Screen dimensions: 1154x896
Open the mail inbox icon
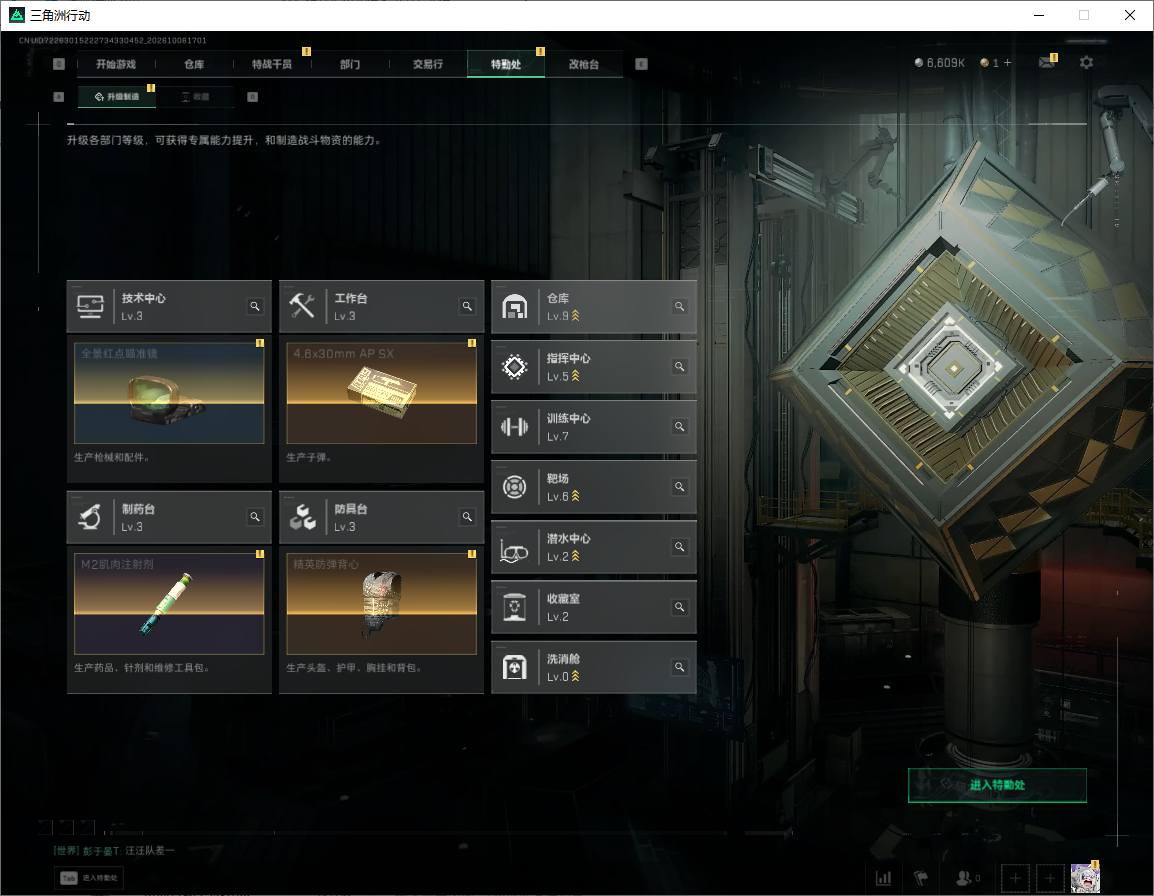tap(1047, 63)
